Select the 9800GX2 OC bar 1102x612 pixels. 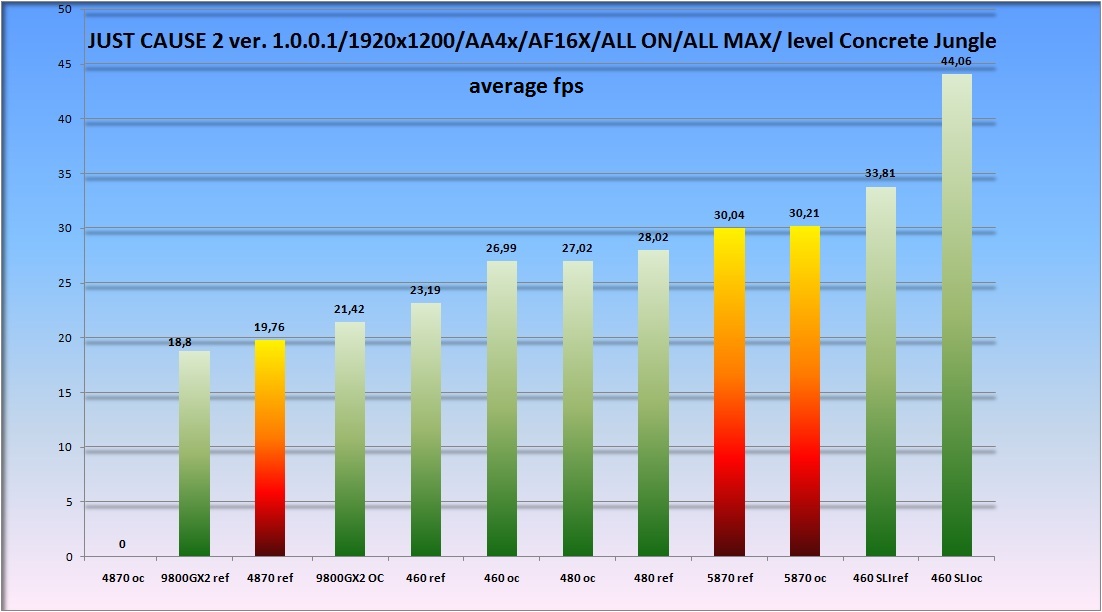pos(350,439)
